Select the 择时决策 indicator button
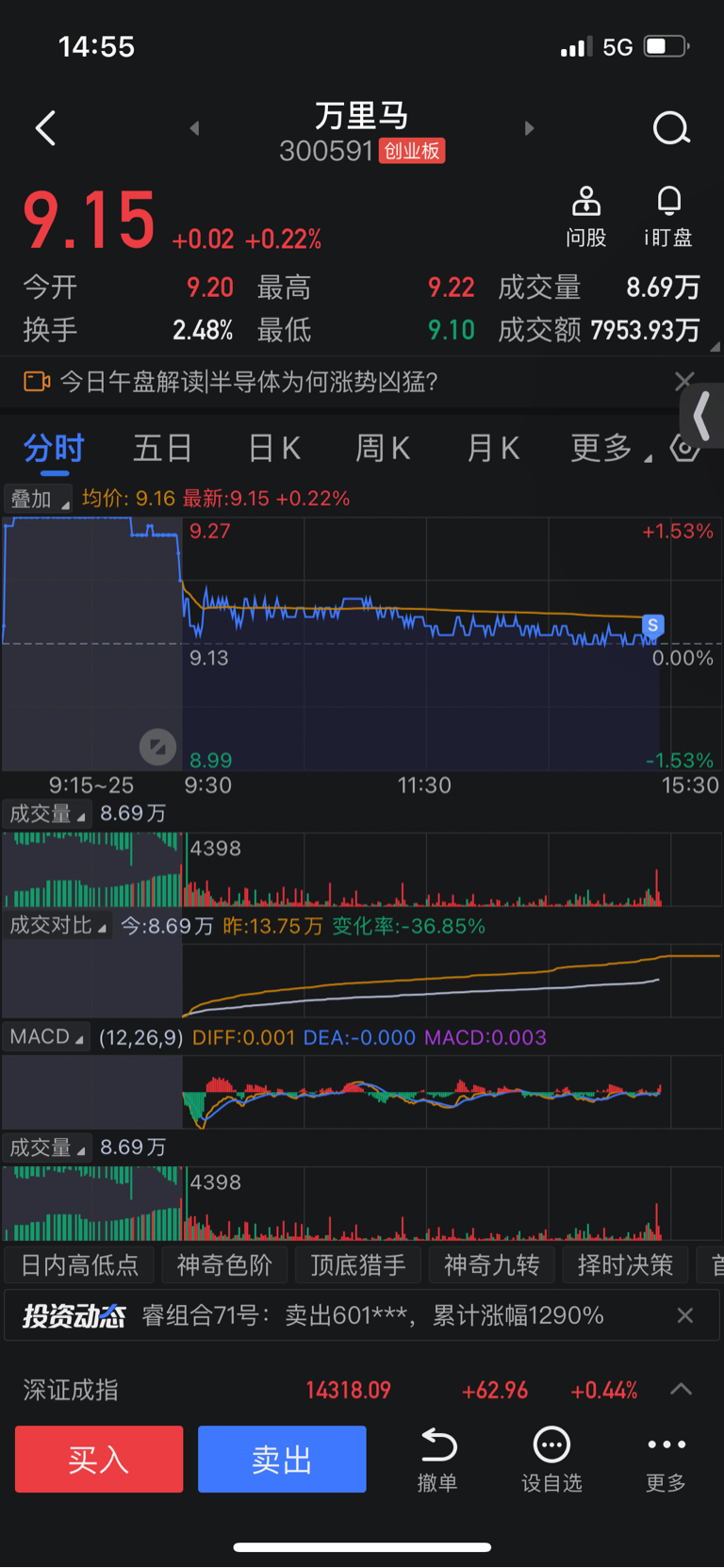The width and height of the screenshot is (724, 1568). tap(626, 1265)
